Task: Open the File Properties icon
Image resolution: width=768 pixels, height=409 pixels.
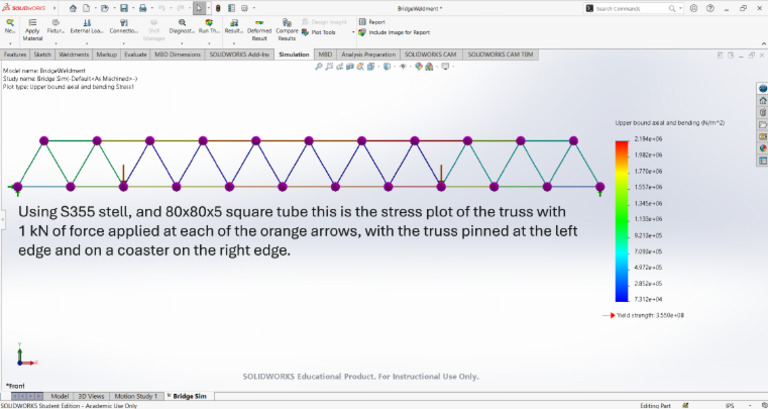Action: (x=231, y=8)
